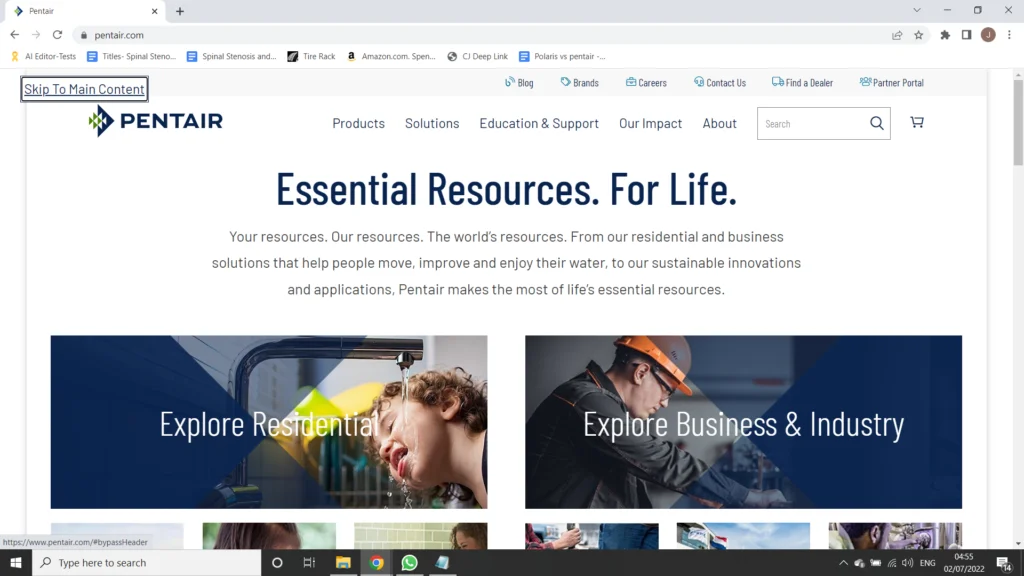Open volume control in system tray
Viewport: 1024px width, 576px height.
(908, 563)
